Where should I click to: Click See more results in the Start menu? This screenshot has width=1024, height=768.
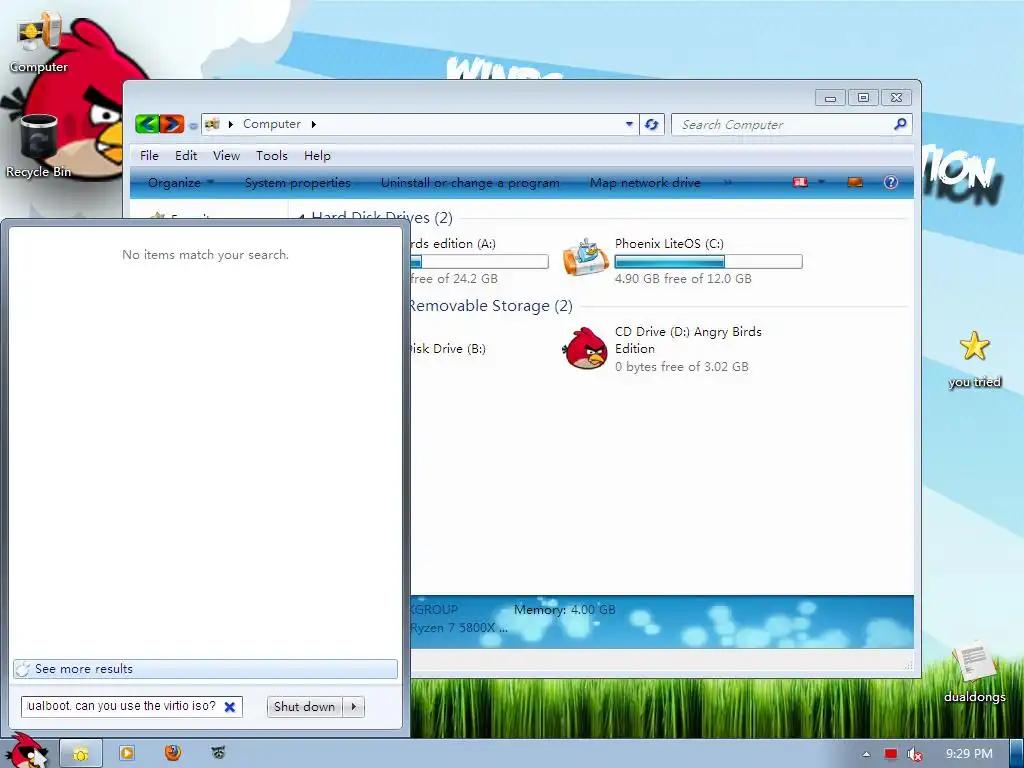tap(205, 669)
